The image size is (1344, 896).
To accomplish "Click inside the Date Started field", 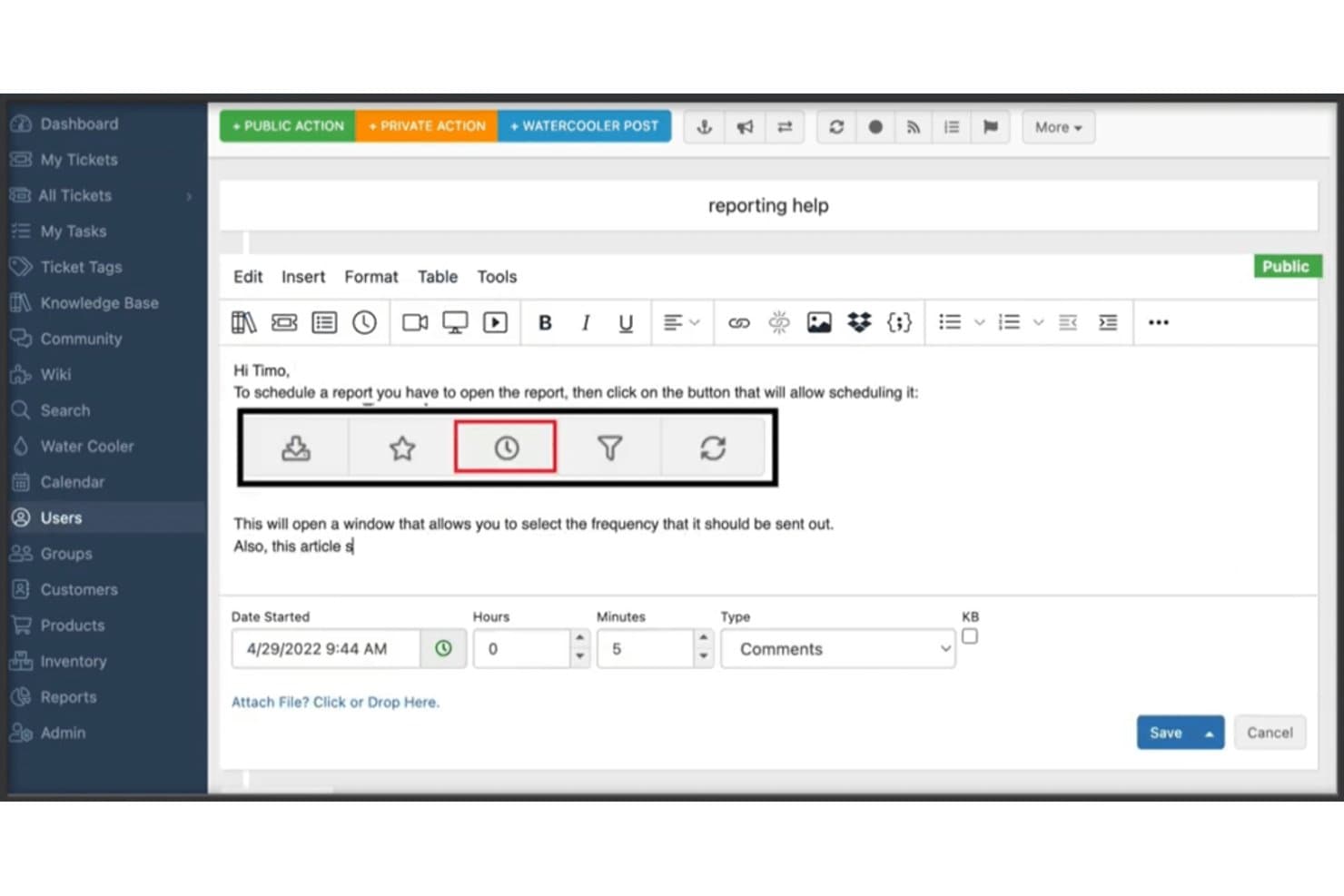I will [x=325, y=649].
